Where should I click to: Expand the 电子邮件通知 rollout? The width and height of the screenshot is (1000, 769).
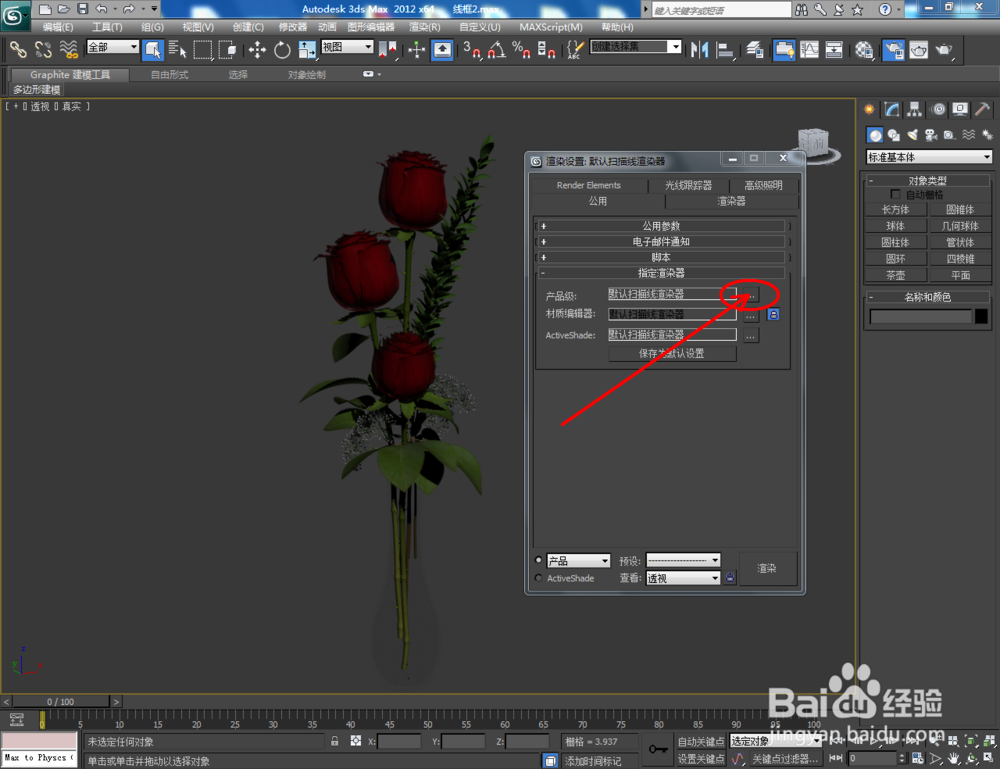point(661,242)
